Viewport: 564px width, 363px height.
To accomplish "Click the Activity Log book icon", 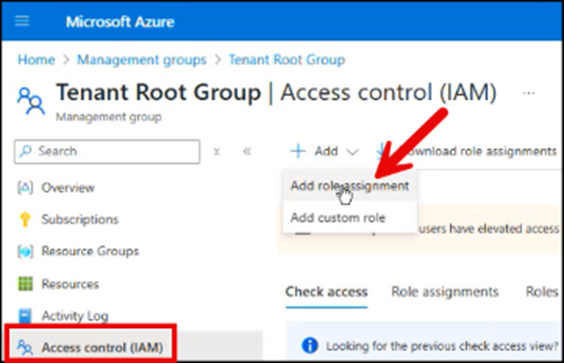I will click(x=25, y=316).
